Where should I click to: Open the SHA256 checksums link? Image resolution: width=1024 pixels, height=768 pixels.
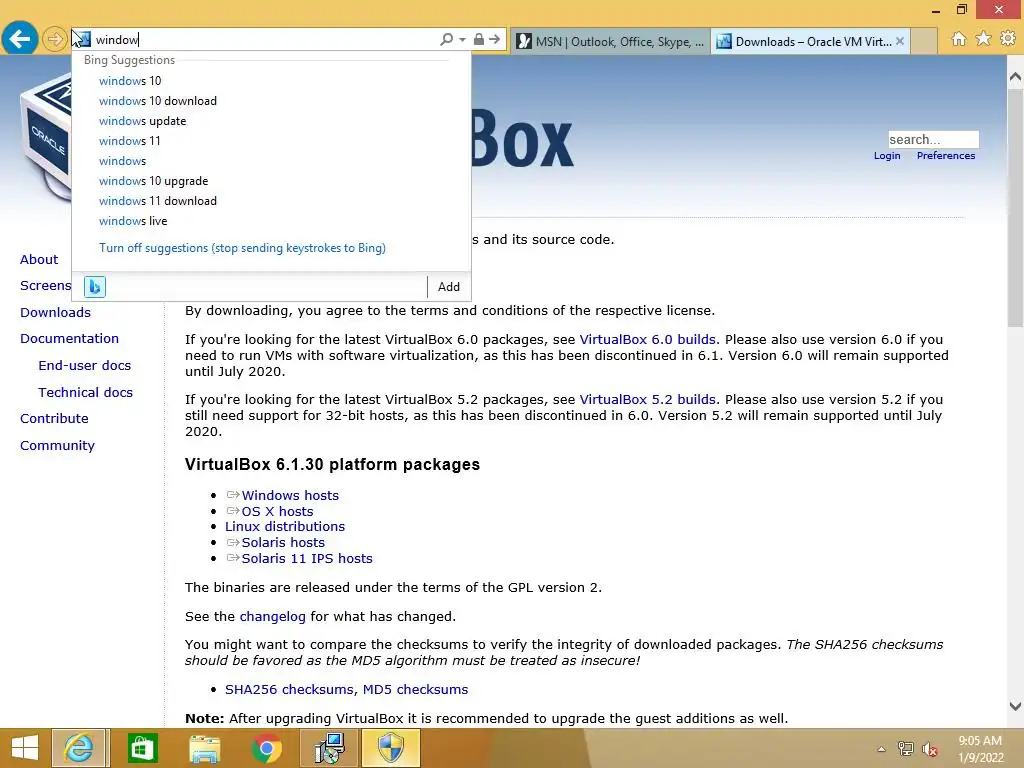point(290,690)
